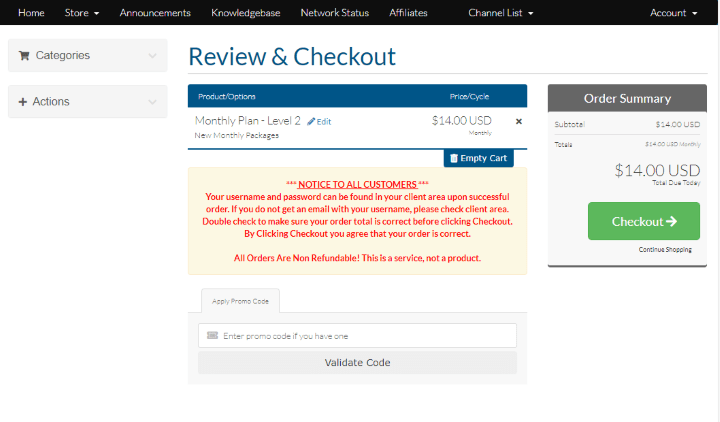The height and width of the screenshot is (422, 720).
Task: View the Network Status page
Action: point(335,13)
